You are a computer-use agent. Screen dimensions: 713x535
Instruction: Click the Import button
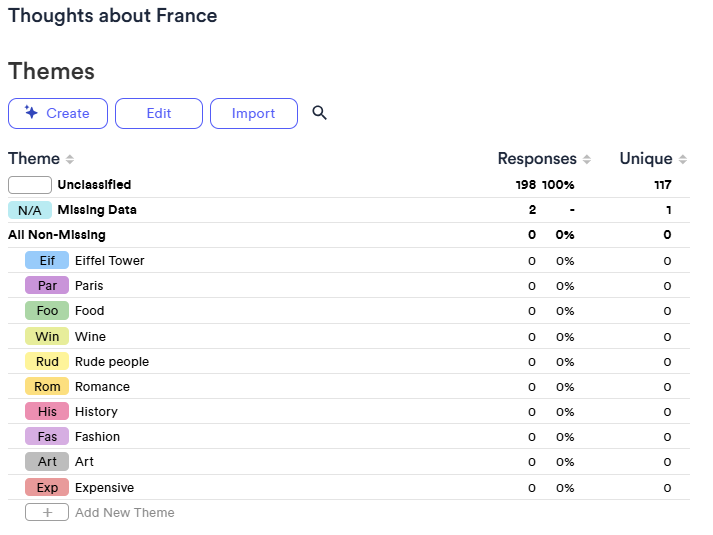(254, 113)
